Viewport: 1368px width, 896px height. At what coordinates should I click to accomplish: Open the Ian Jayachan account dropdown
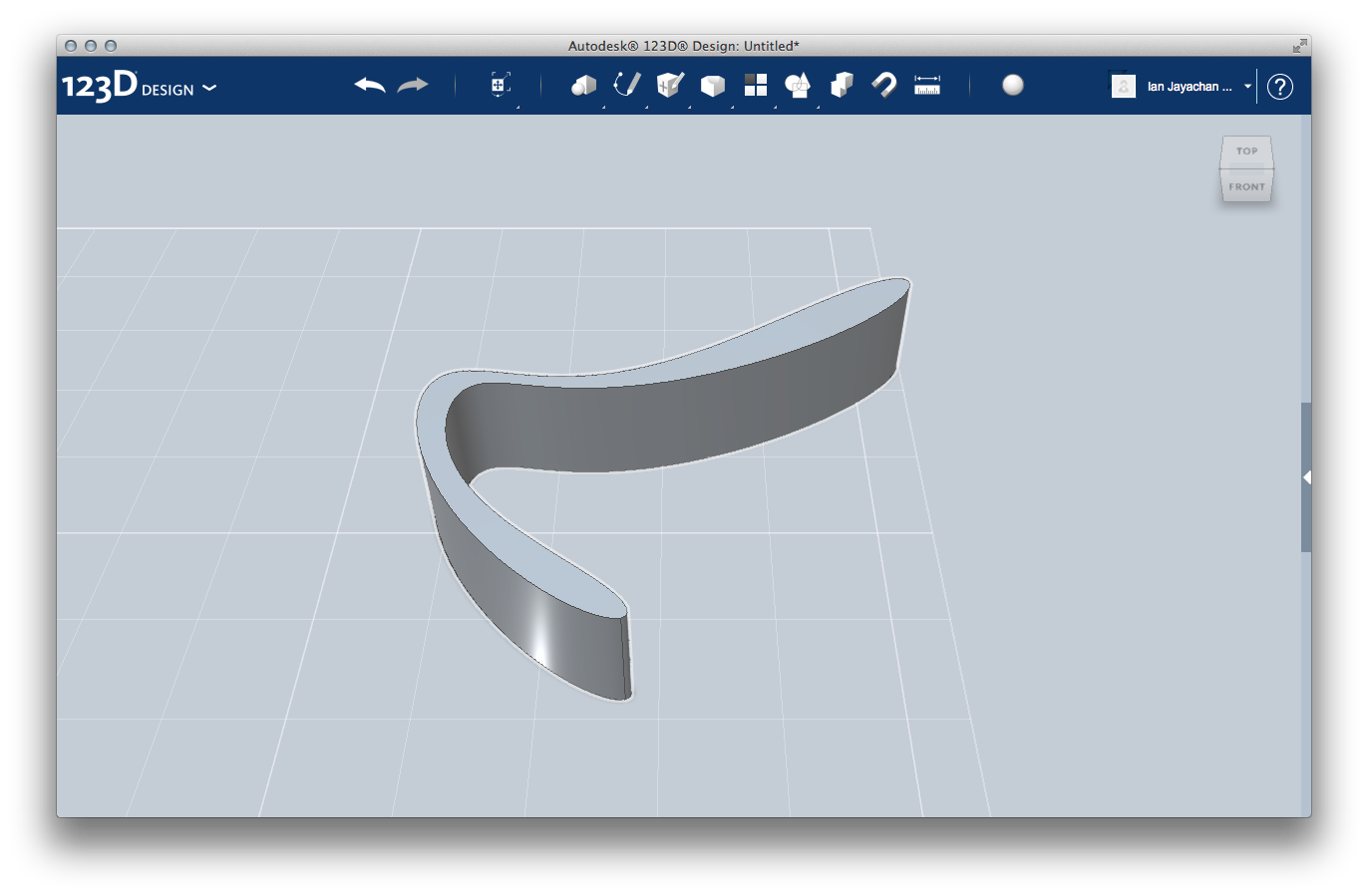(1247, 86)
